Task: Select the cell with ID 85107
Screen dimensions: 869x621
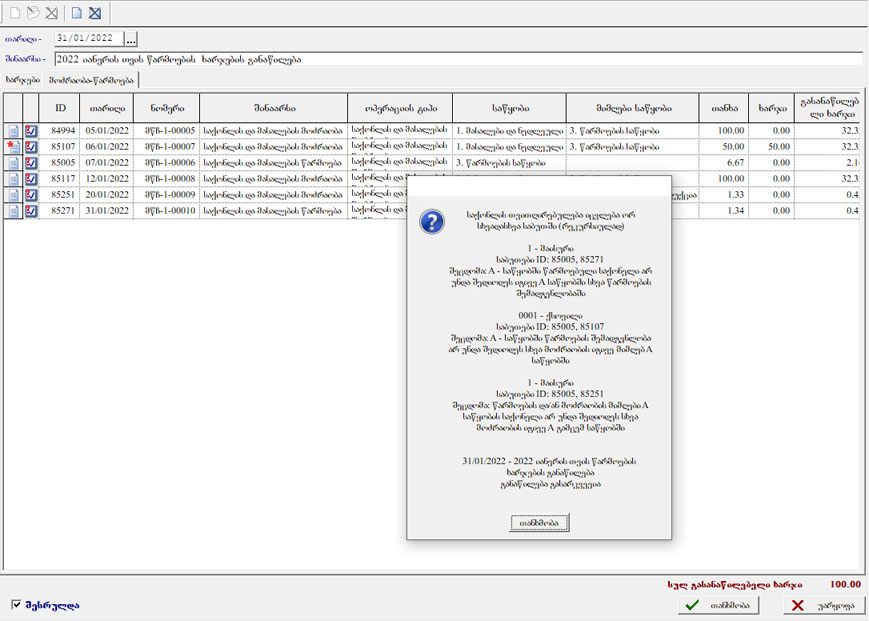Action: click(x=59, y=147)
